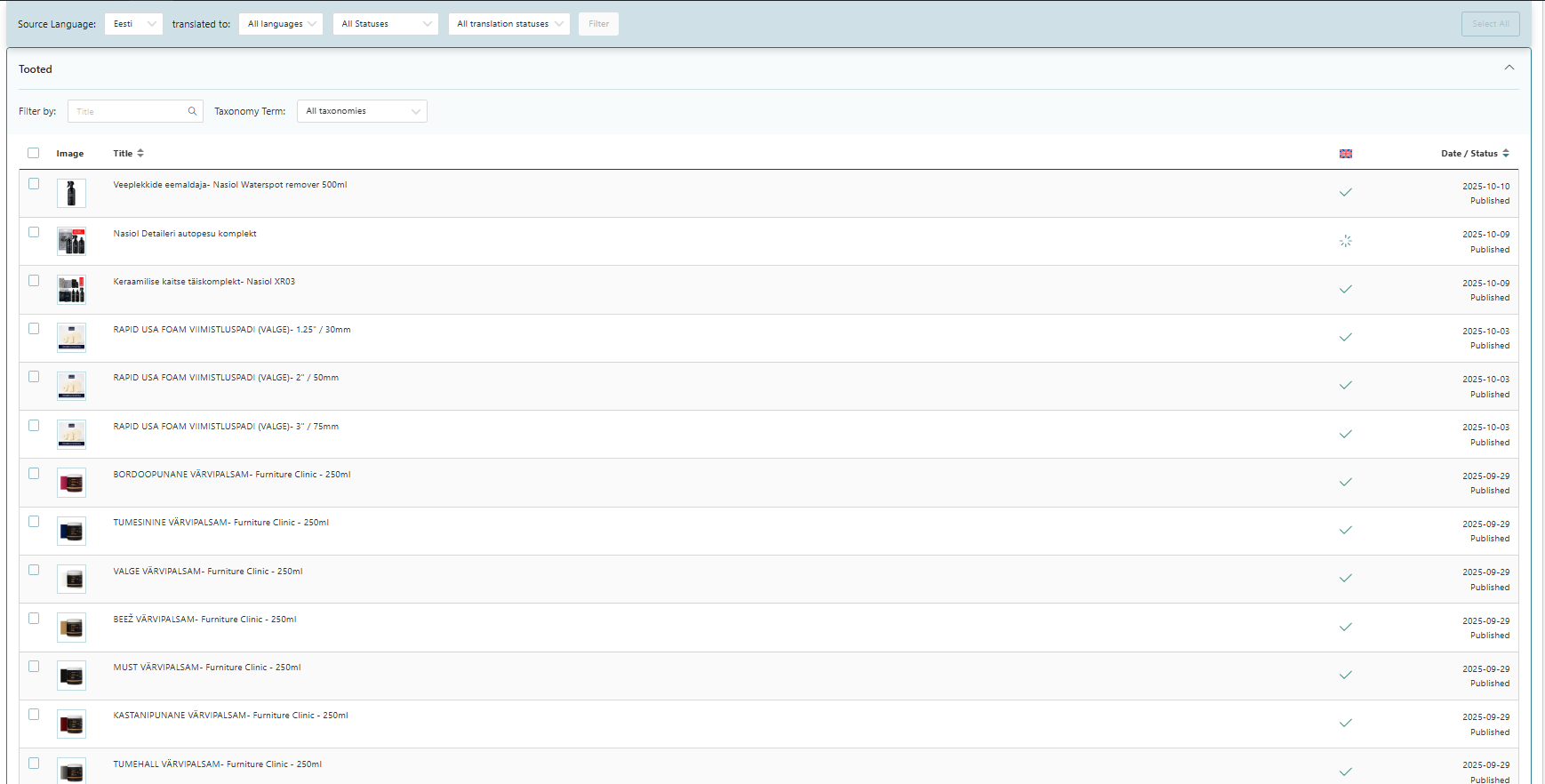Screen dimensions: 1545x784
Task: Click the loading status icon for Nasiol Detaileri
Action: click(x=1346, y=241)
